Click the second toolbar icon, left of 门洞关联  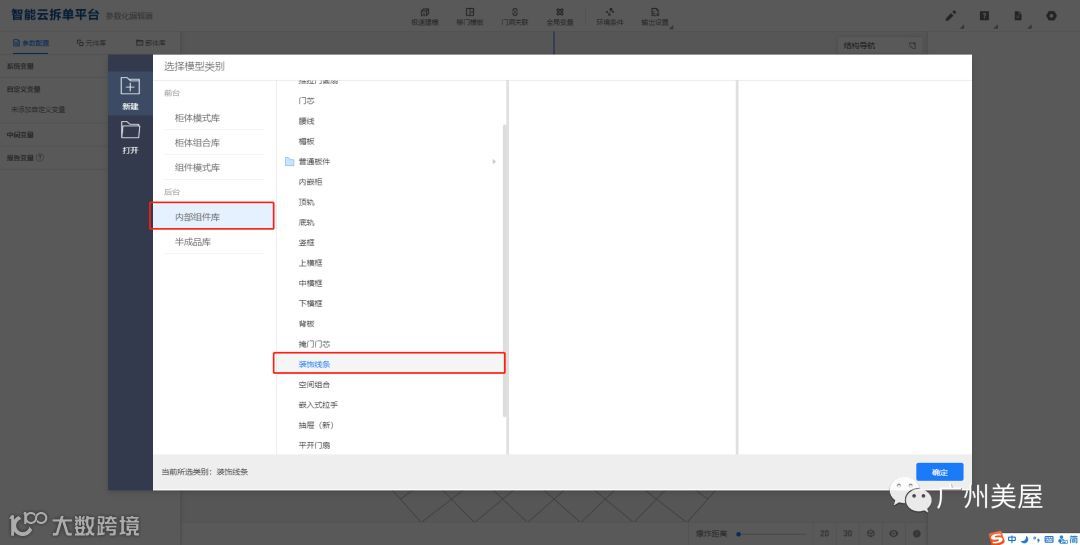coord(470,12)
